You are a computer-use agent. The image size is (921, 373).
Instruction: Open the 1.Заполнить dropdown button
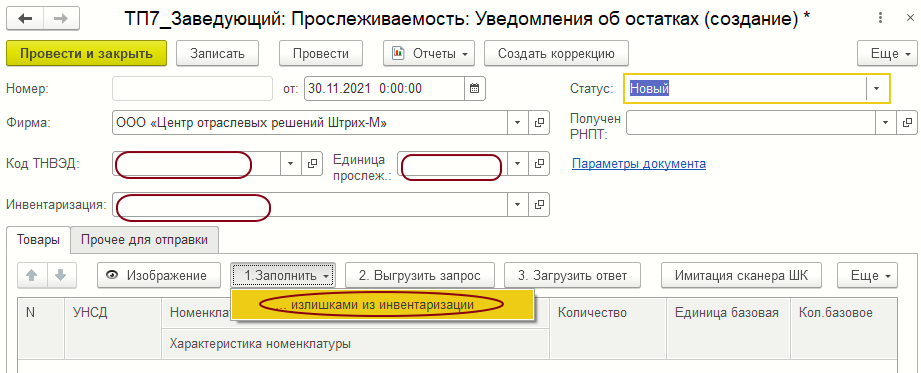coord(283,275)
